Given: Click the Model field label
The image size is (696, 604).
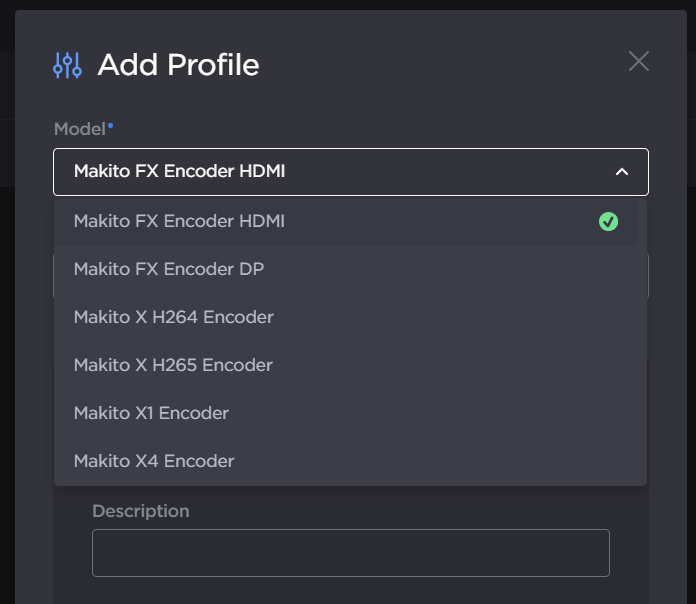Looking at the screenshot, I should (x=80, y=128).
